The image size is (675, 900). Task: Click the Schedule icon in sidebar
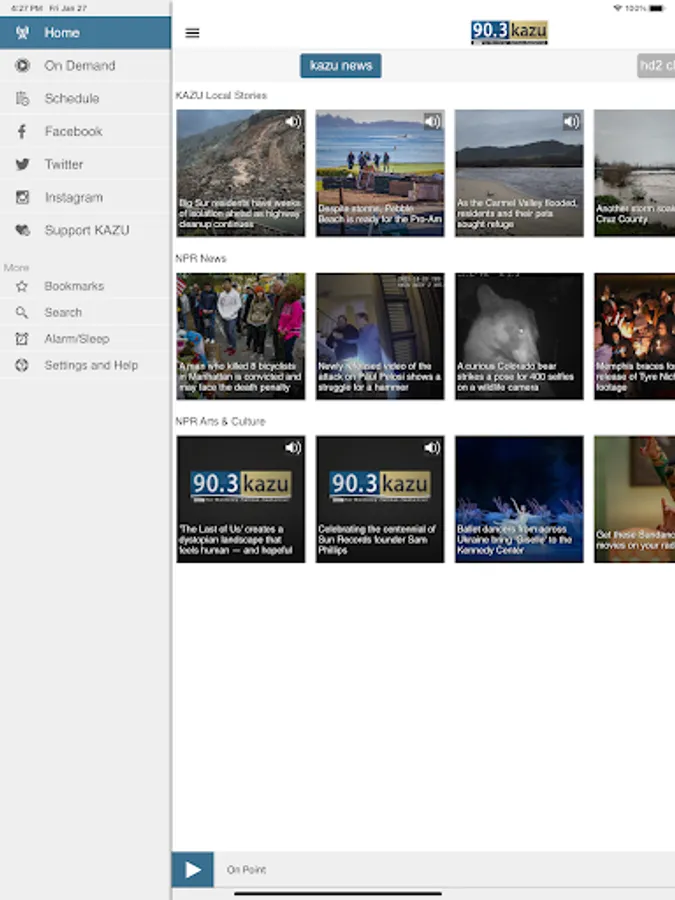point(22,98)
